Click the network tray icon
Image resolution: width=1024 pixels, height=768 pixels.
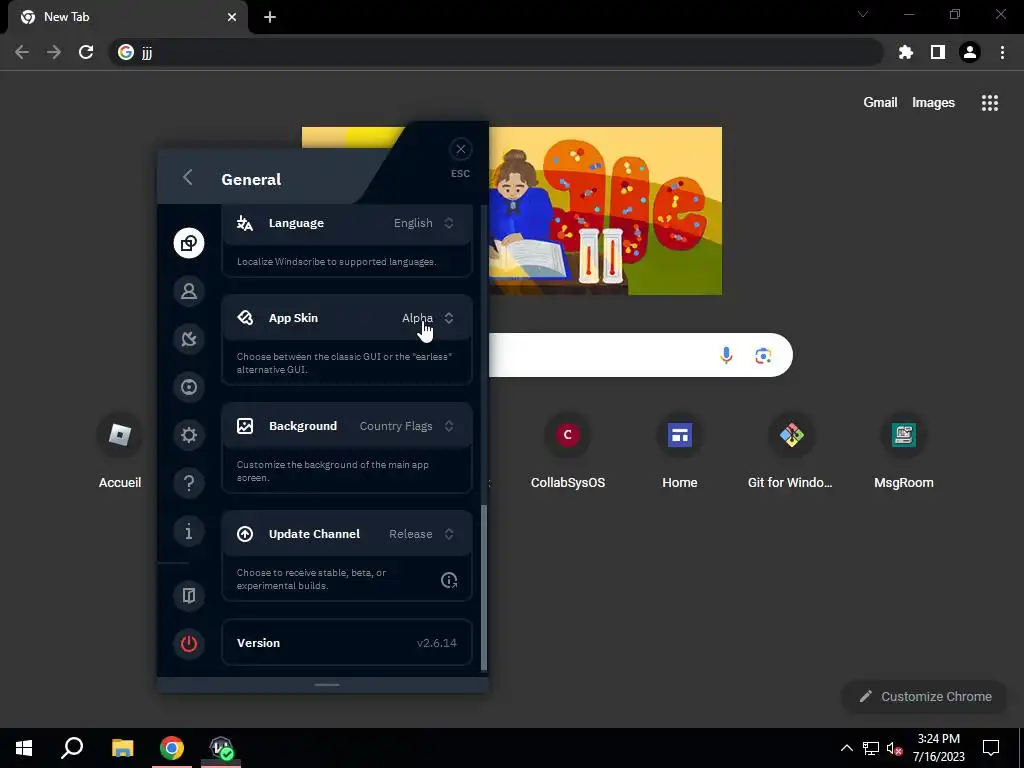pyautogui.click(x=871, y=748)
